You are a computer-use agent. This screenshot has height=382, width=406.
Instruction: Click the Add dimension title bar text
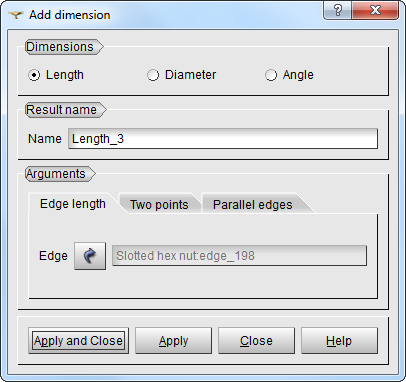(x=70, y=15)
